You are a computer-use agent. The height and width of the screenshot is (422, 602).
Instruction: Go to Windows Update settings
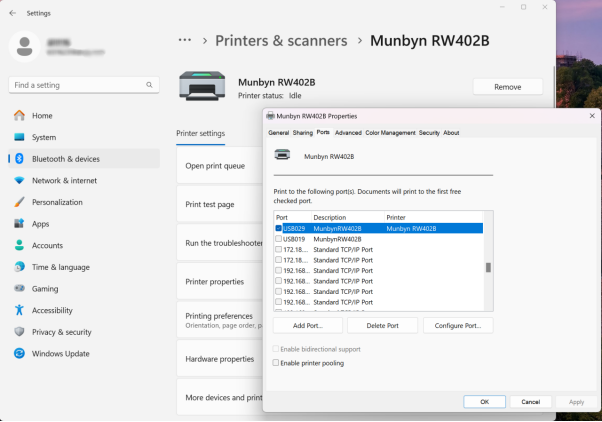[x=84, y=353]
